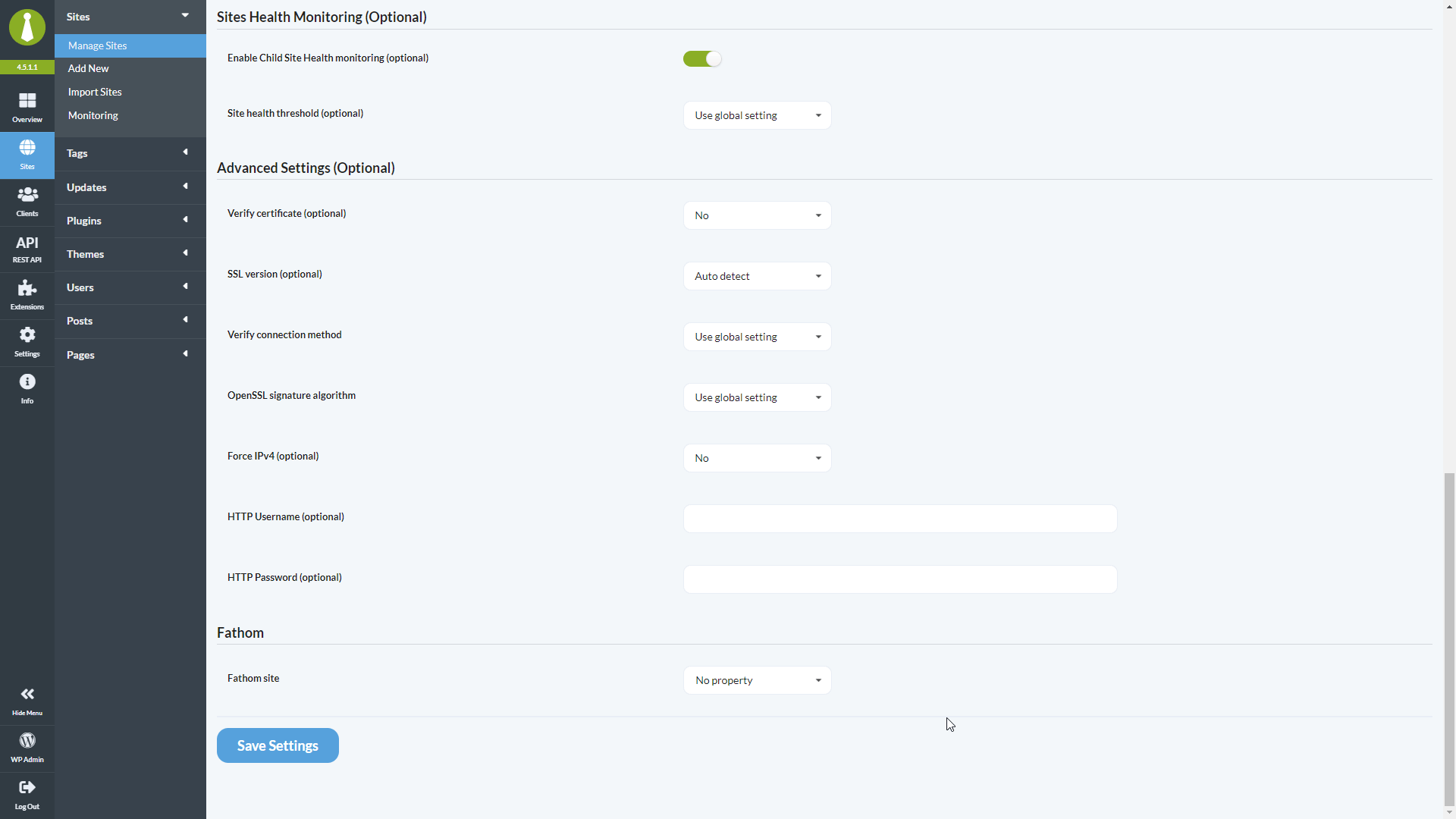The width and height of the screenshot is (1456, 819).
Task: Select Import Sites from the menu
Action: pyautogui.click(x=94, y=92)
